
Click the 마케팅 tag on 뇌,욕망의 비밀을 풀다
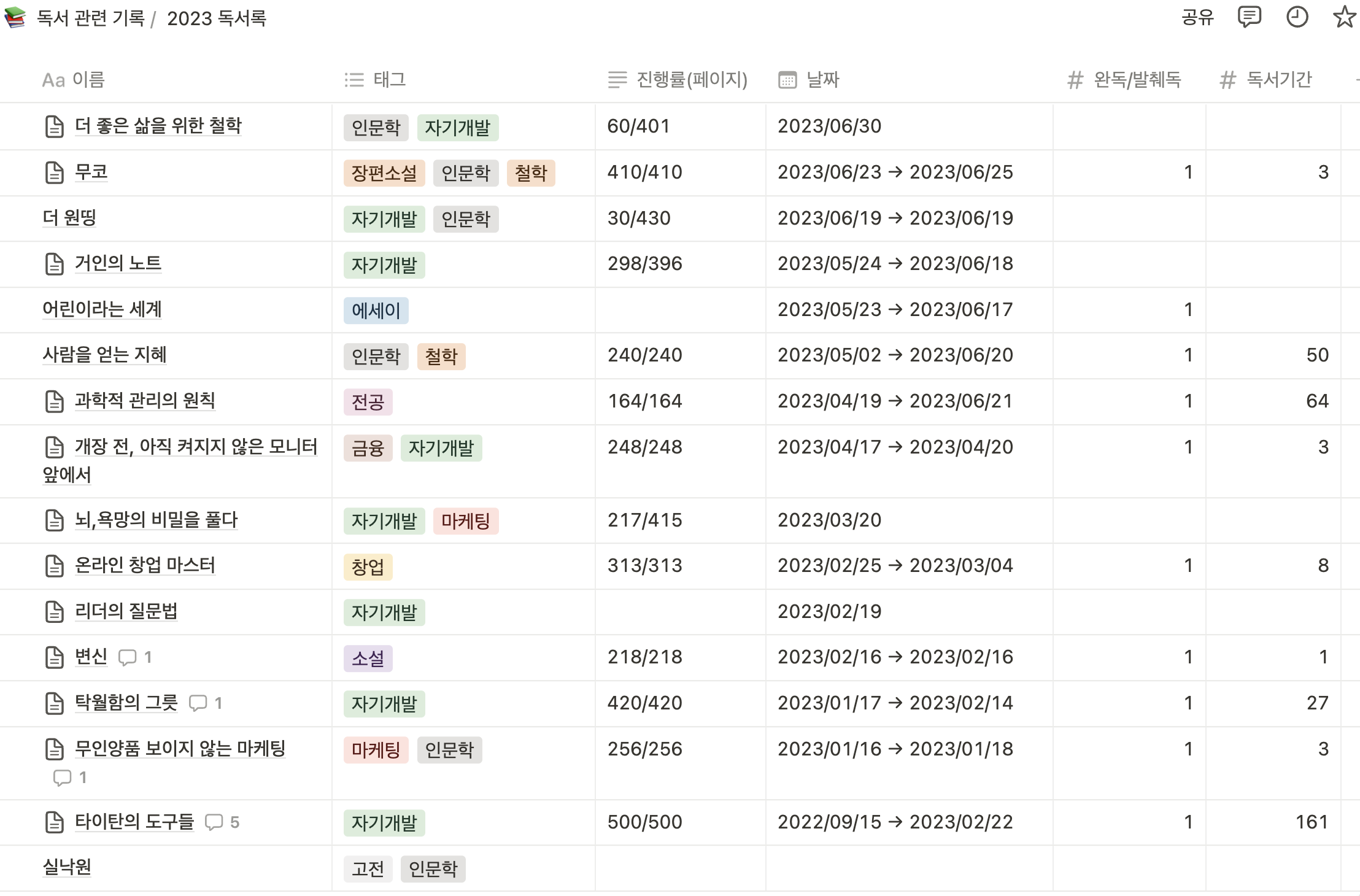tap(466, 521)
